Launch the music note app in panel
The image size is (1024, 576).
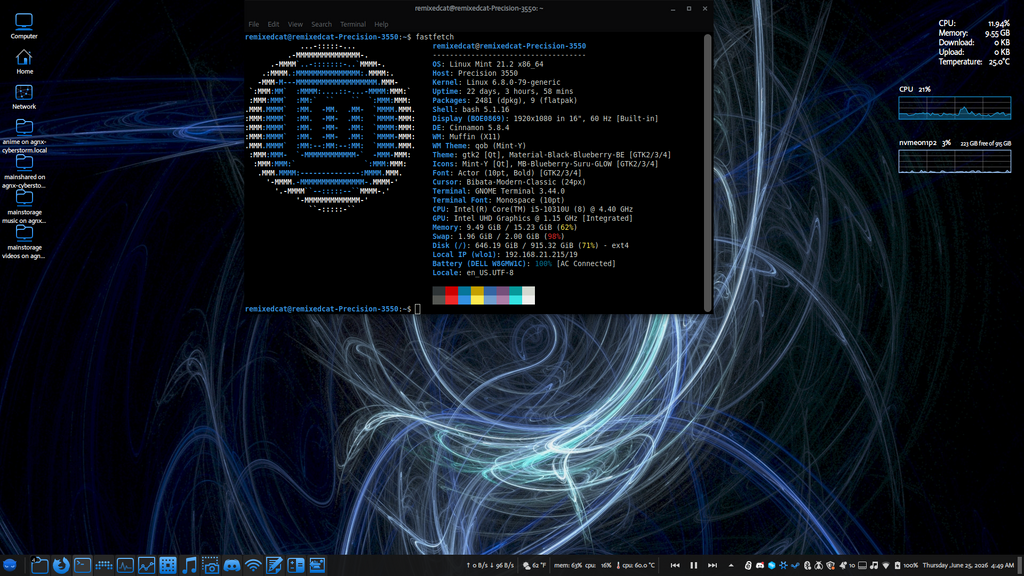coord(189,565)
